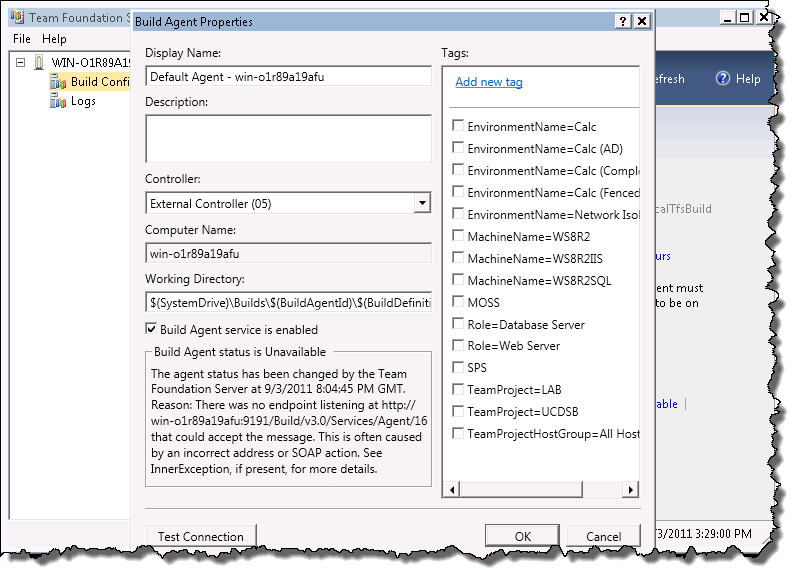This screenshot has height=576, width=798.
Task: Click the server node icon in tree
Action: click(40, 63)
